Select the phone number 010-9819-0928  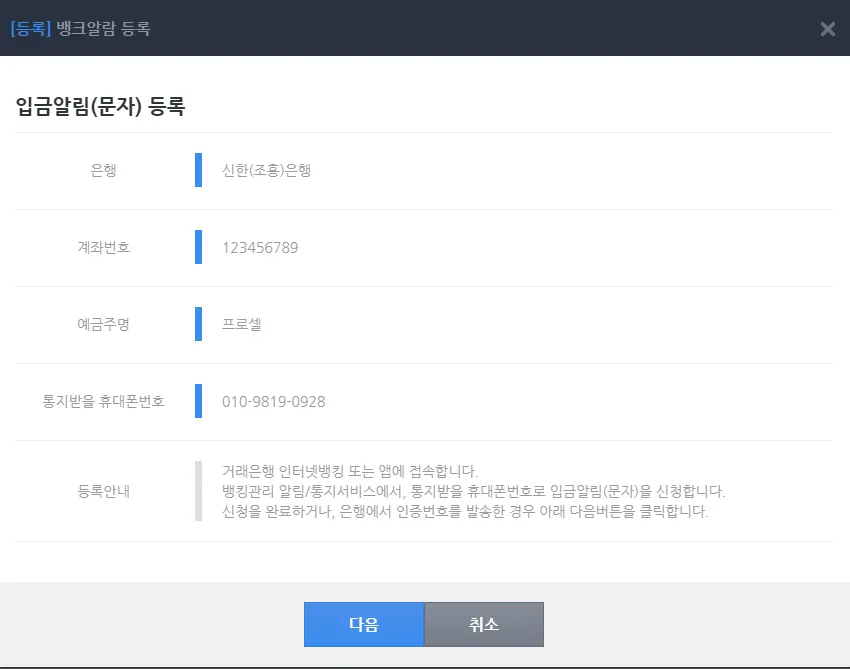click(274, 401)
